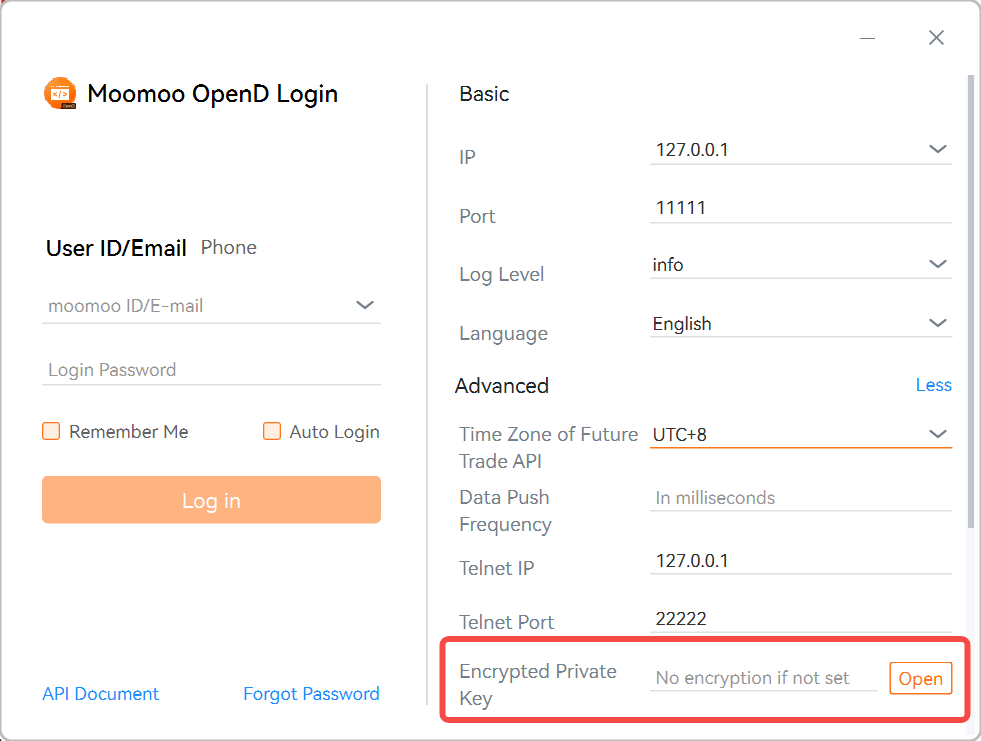981x741 pixels.
Task: Open the Time Zone UTC+8 dropdown
Action: (938, 434)
